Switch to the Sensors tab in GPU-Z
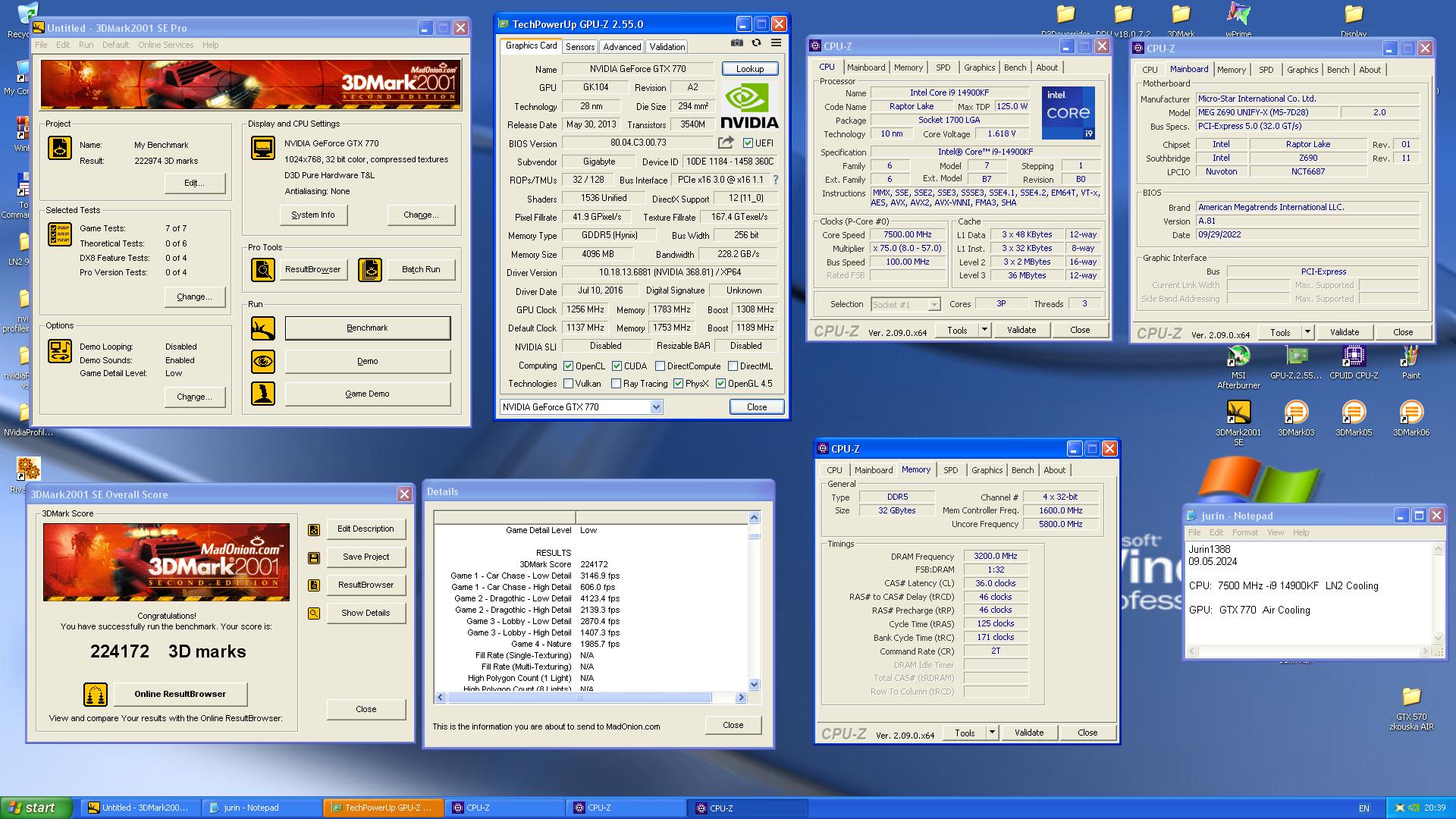1456x819 pixels. (x=580, y=47)
